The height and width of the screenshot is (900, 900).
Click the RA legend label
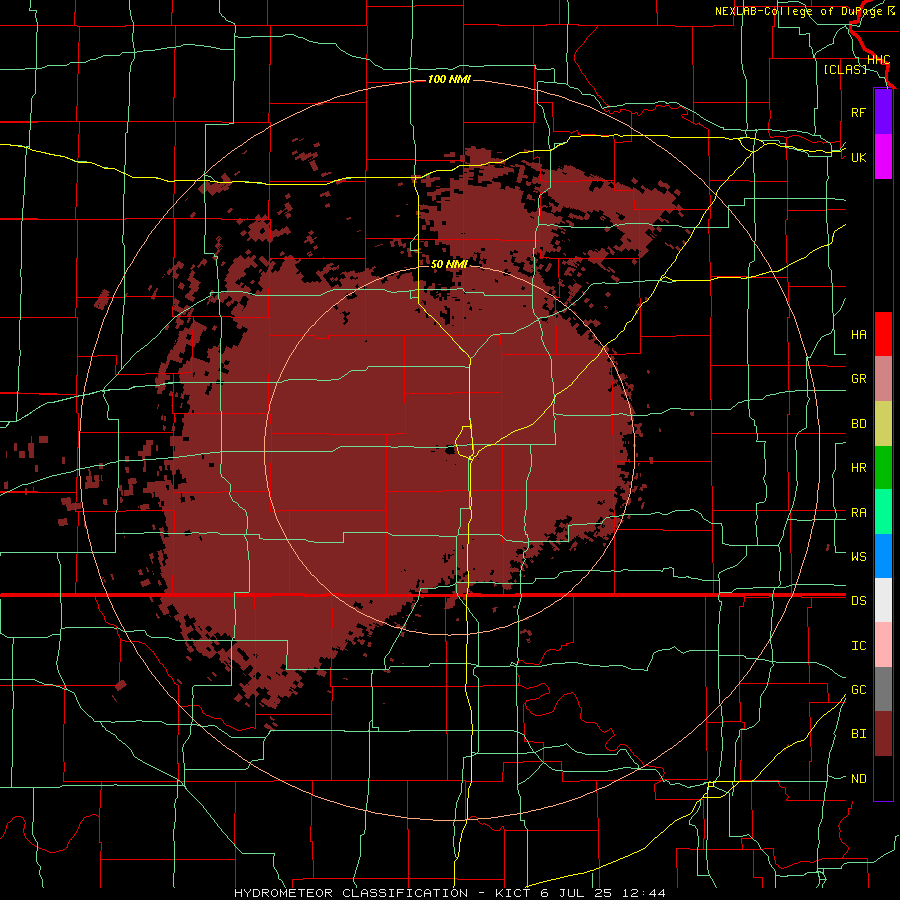858,513
